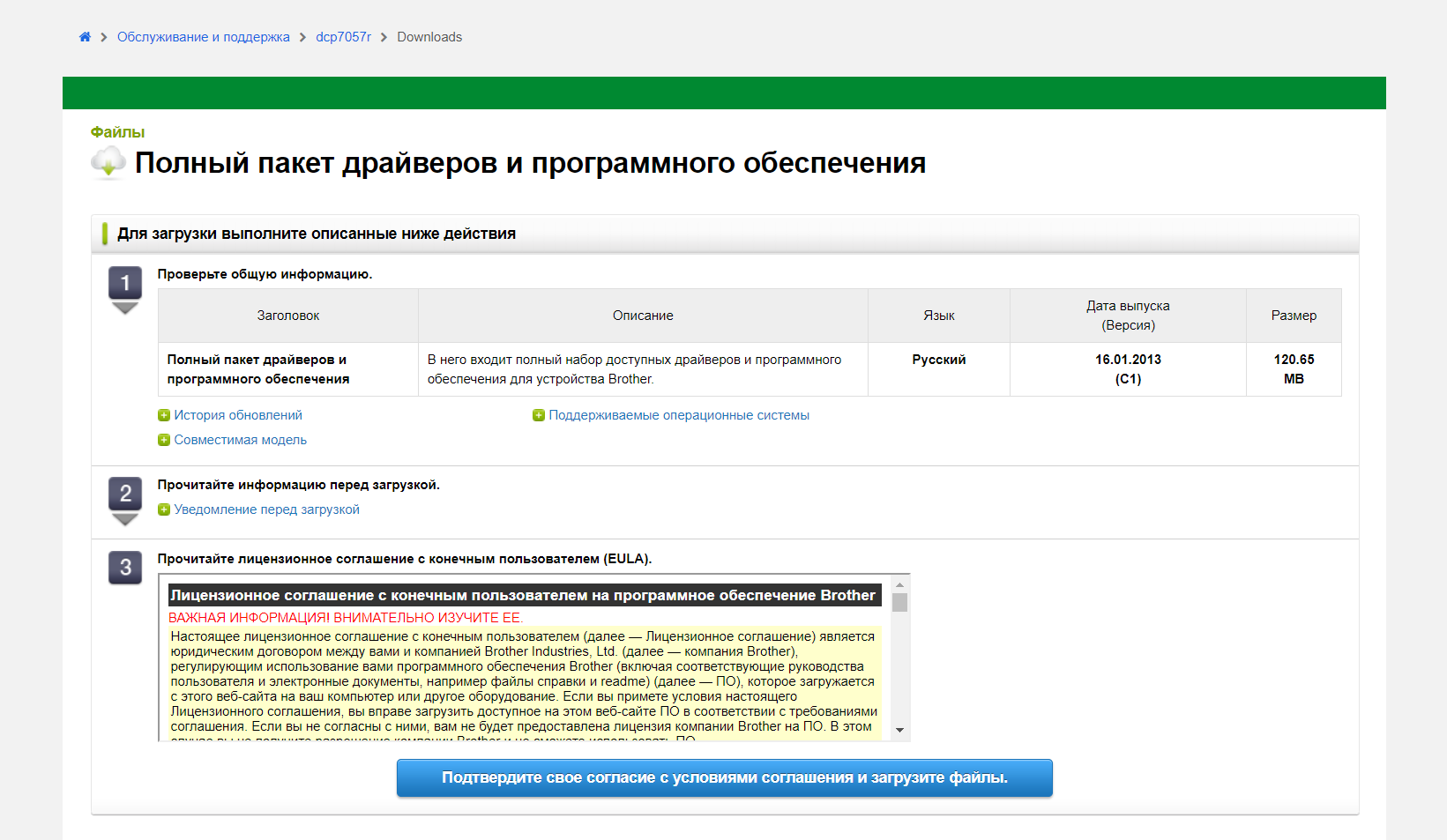This screenshot has width=1447, height=840.
Task: Click 'Проверьте общую информацию.' step text
Action: (x=265, y=274)
